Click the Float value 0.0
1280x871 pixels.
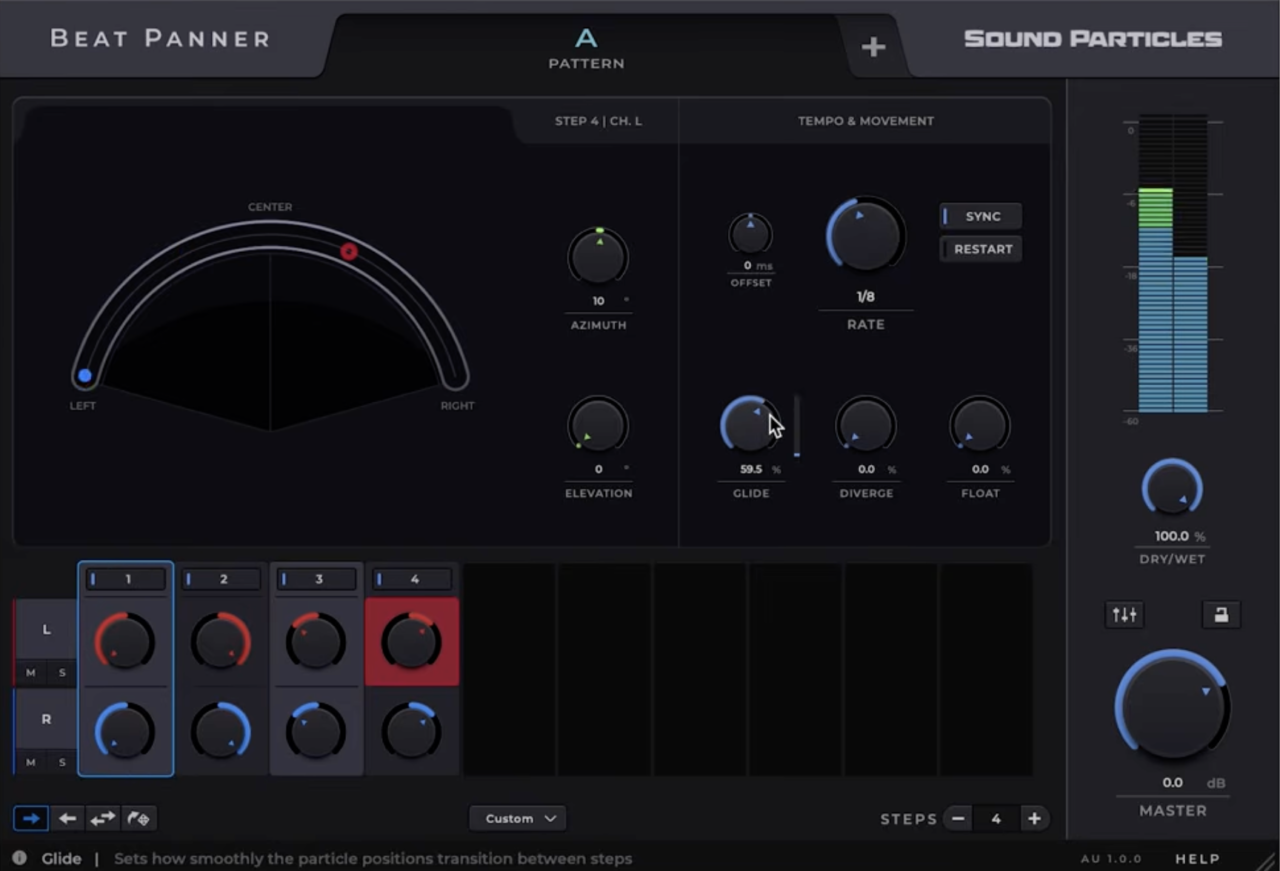[x=980, y=469]
